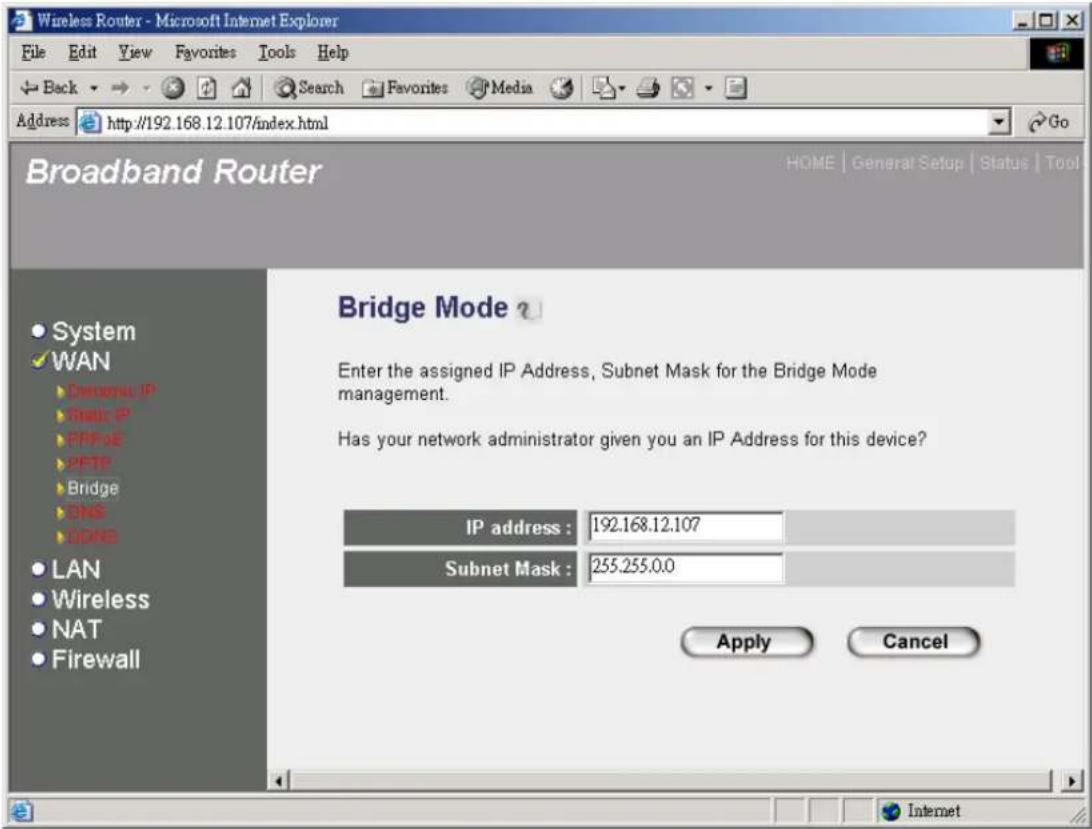This screenshot has width=1092, height=829.
Task: Open the address bar dropdown arrow
Action: pyautogui.click(x=999, y=122)
